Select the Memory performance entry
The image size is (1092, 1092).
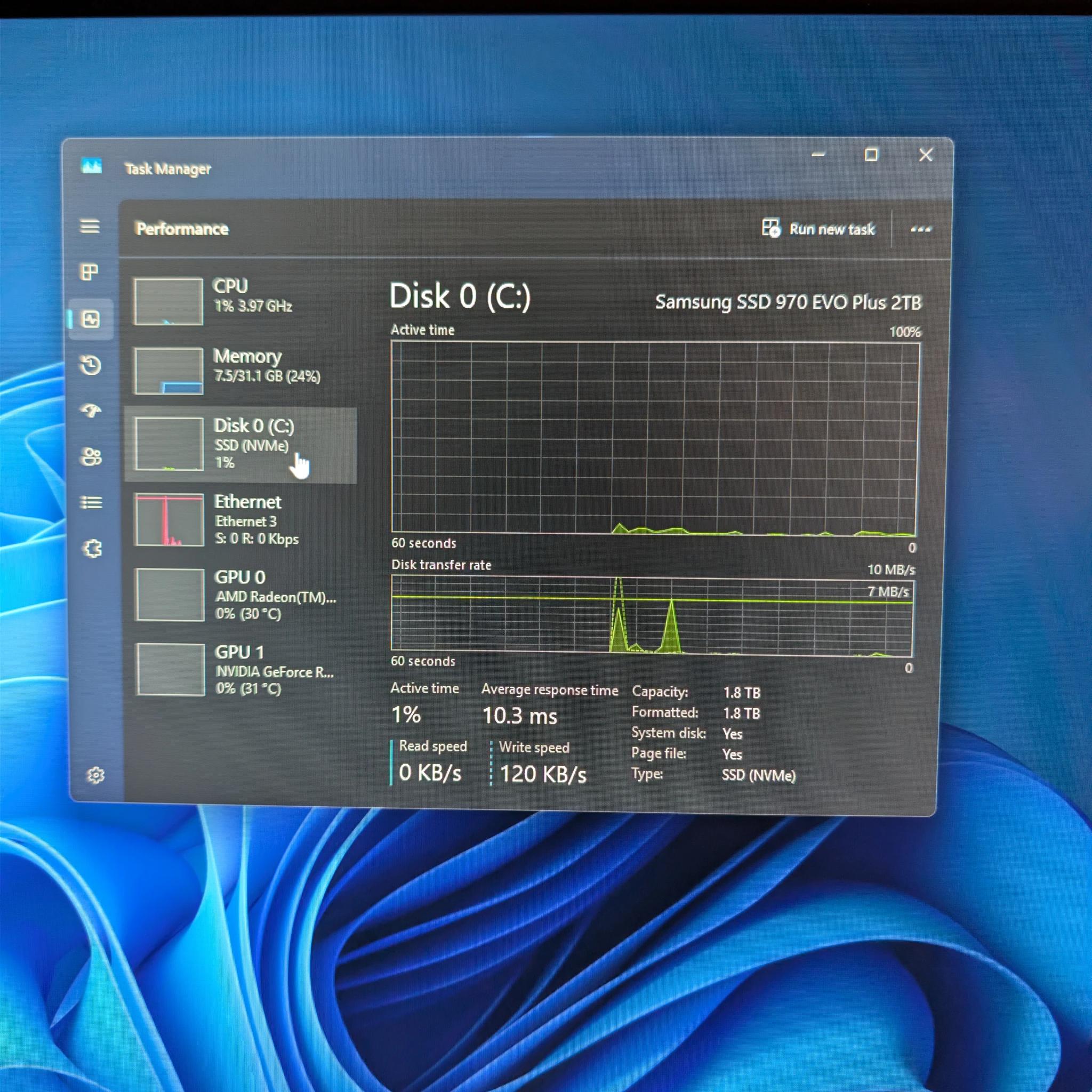click(x=242, y=371)
